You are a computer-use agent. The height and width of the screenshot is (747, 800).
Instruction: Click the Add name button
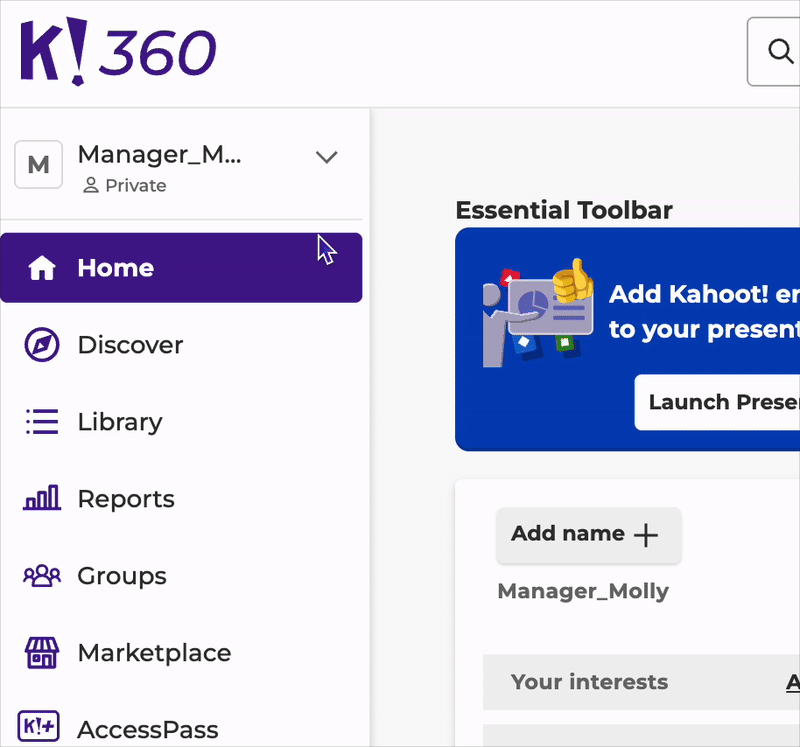pos(588,534)
